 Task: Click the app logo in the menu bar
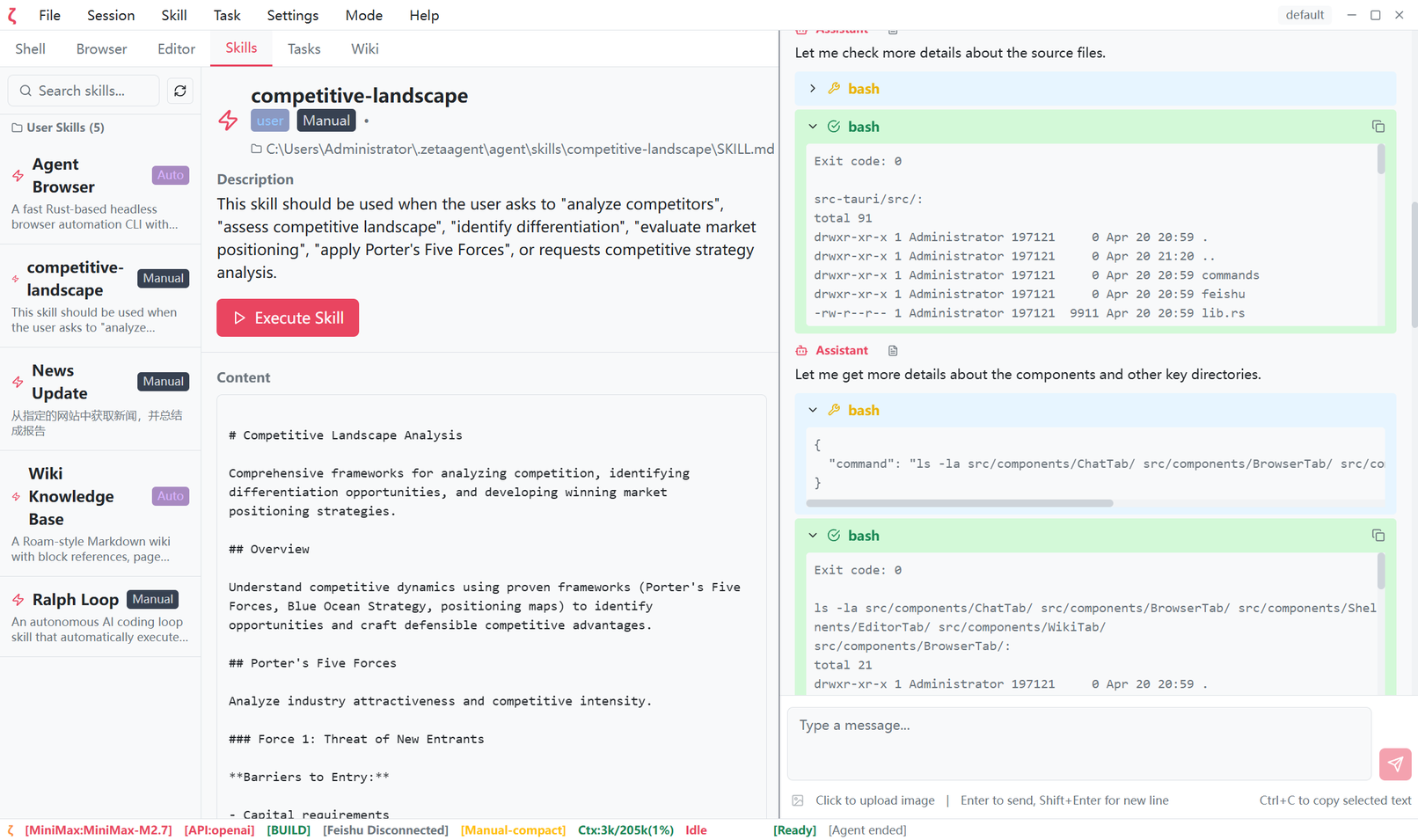(x=12, y=15)
